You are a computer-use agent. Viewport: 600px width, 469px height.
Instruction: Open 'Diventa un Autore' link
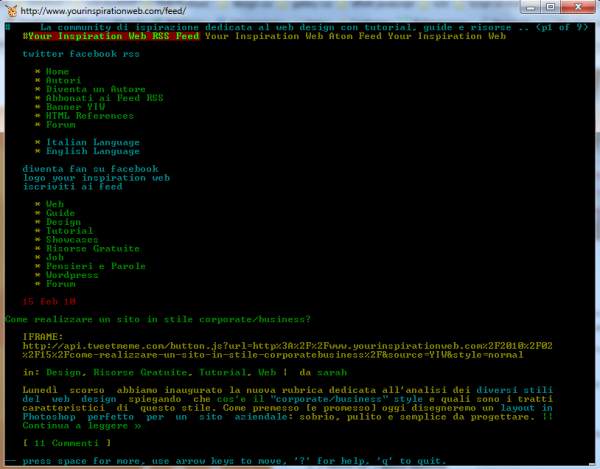pyautogui.click(x=96, y=89)
